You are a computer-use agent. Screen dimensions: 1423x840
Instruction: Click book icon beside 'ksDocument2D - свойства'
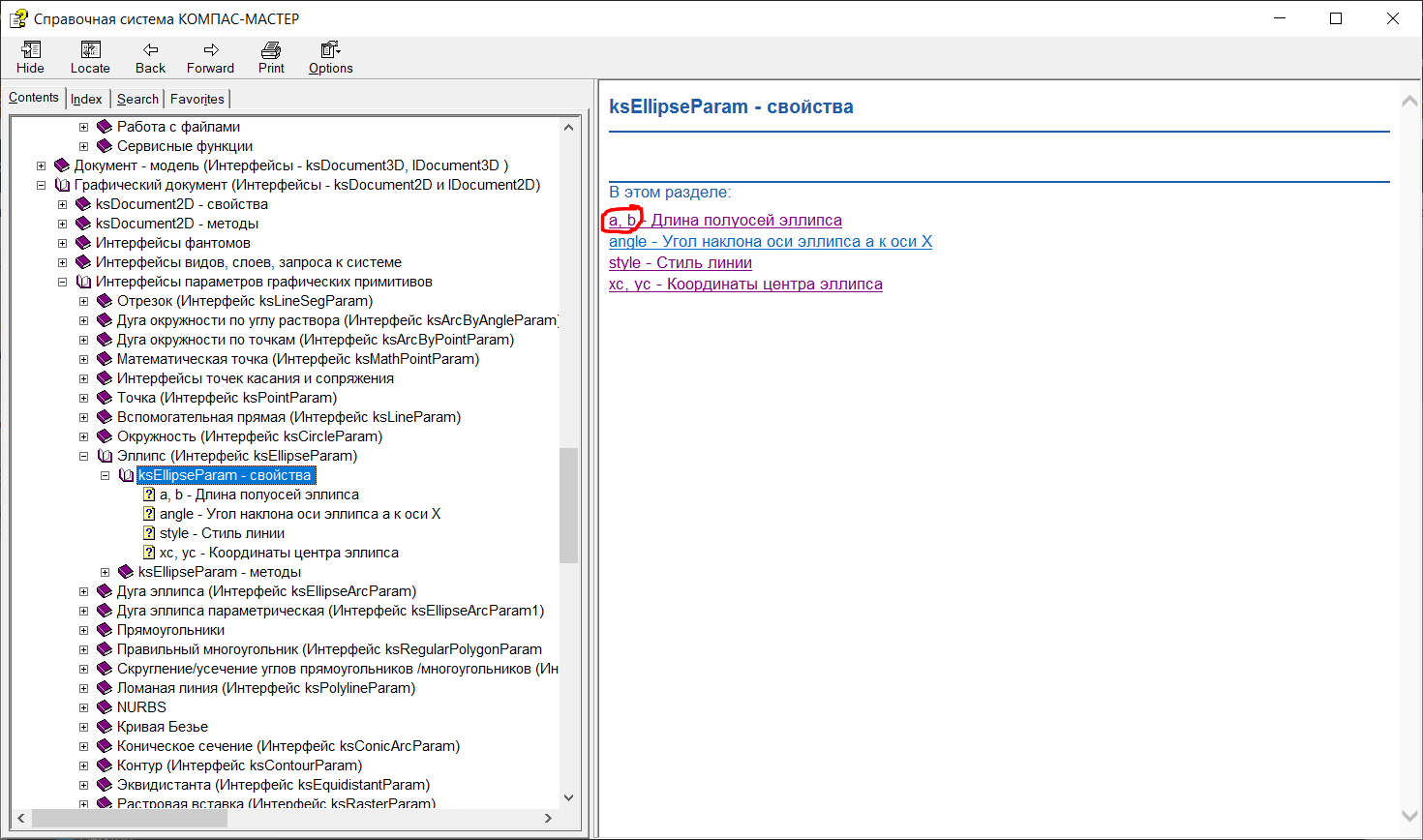click(83, 204)
